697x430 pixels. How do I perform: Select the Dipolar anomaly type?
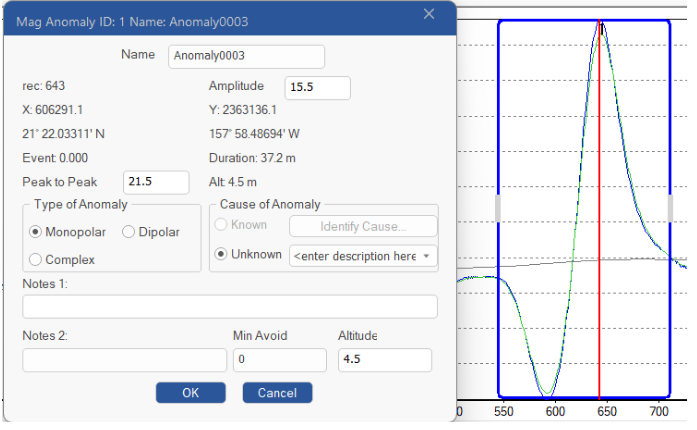pyautogui.click(x=128, y=232)
